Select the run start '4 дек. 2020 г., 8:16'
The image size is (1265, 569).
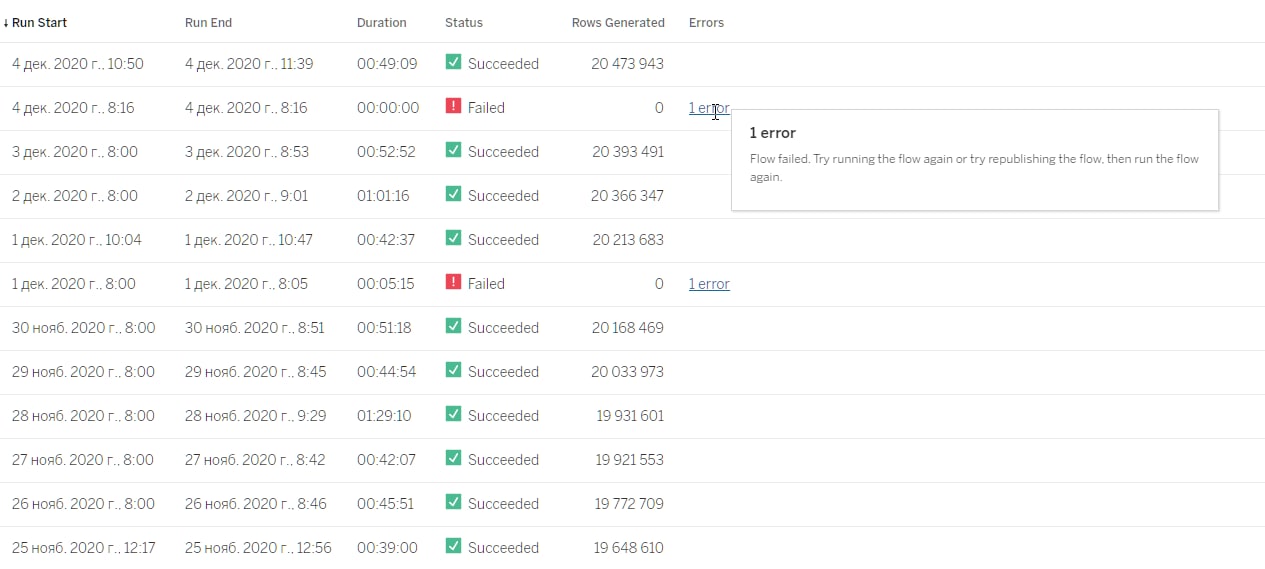tap(73, 108)
